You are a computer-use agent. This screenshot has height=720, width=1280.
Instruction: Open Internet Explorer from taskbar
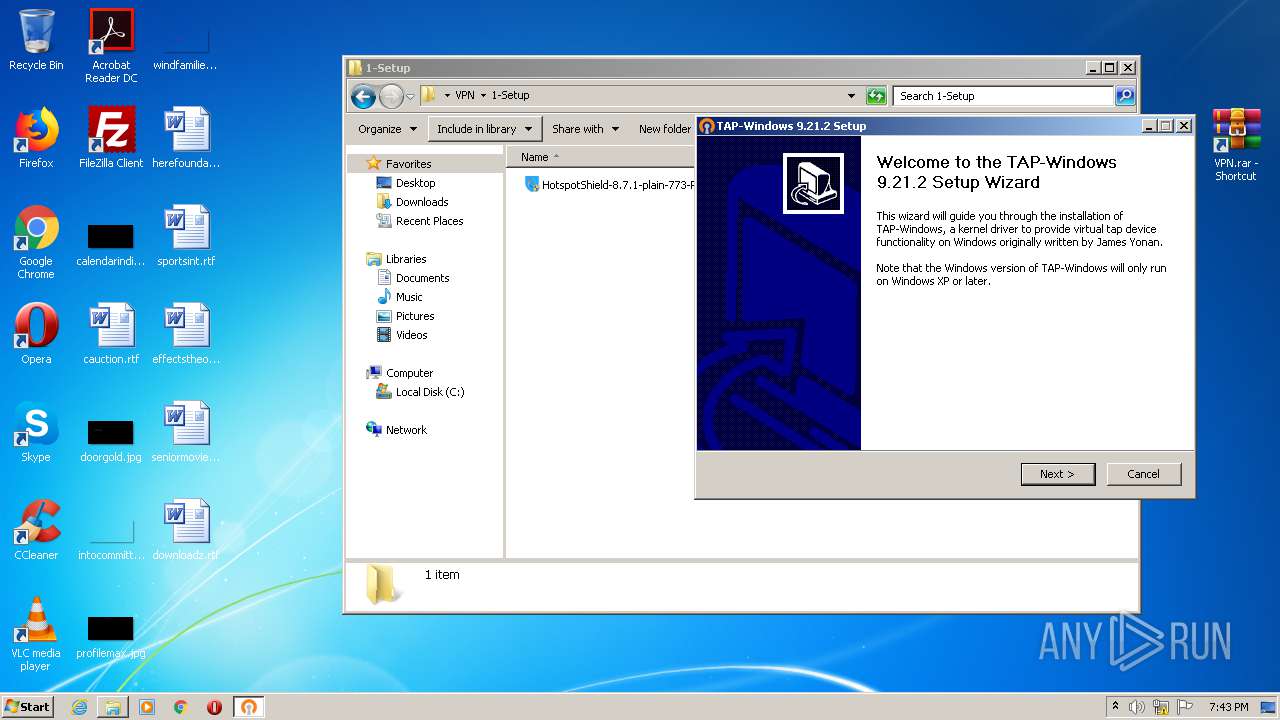coord(79,707)
